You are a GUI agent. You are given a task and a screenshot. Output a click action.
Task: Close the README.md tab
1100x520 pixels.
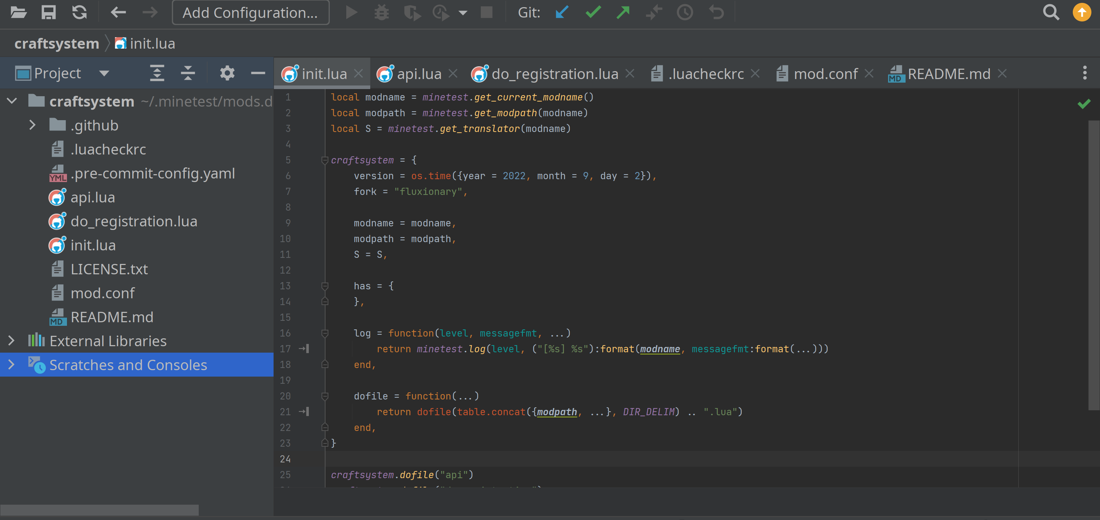pyautogui.click(x=1002, y=74)
